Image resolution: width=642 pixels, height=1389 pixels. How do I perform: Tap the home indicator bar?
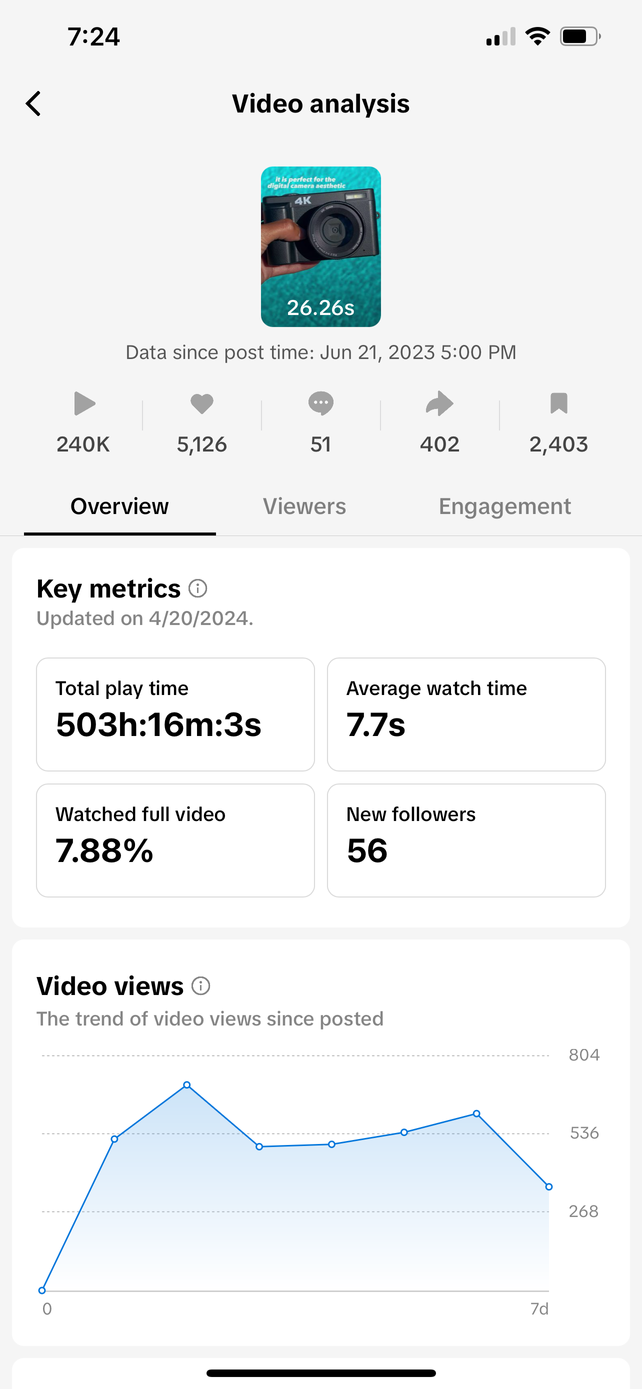point(321,1373)
